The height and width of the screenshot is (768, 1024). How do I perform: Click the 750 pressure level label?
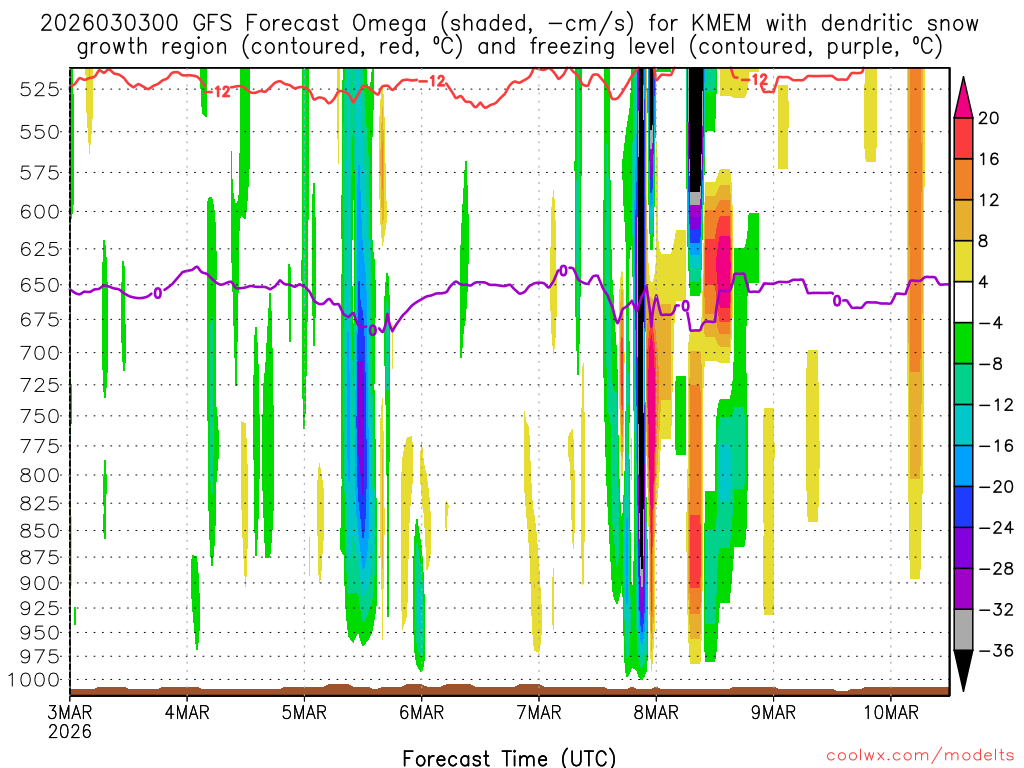40,416
